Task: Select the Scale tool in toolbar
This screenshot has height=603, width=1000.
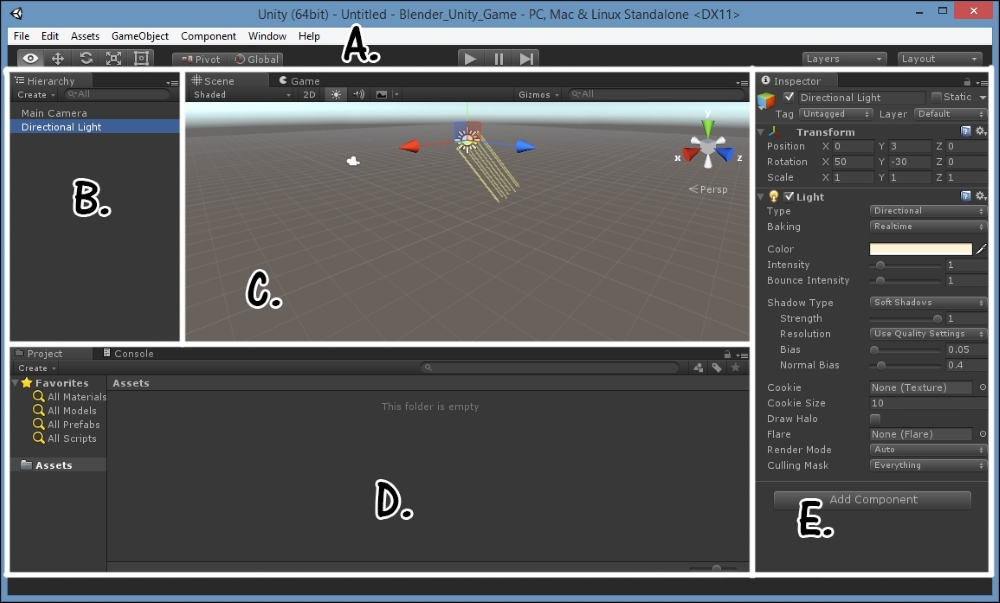Action: (x=114, y=59)
